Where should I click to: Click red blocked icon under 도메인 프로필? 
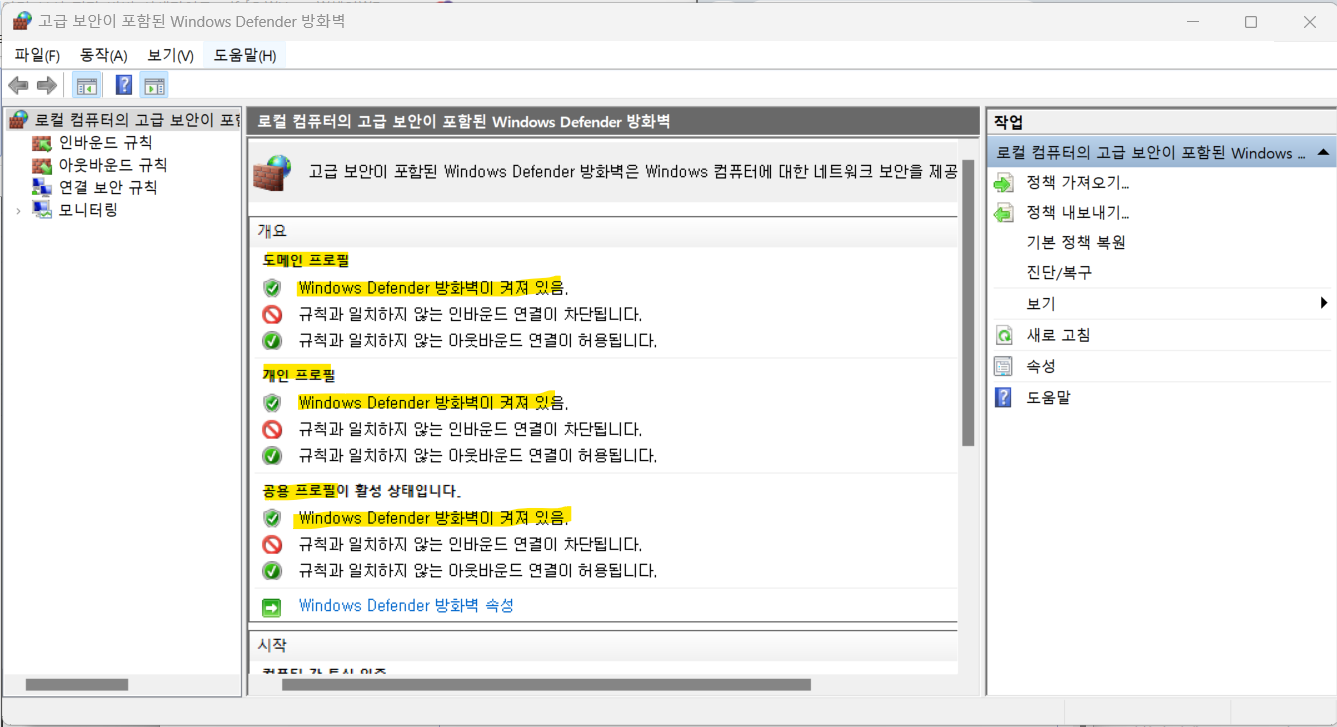pos(272,314)
